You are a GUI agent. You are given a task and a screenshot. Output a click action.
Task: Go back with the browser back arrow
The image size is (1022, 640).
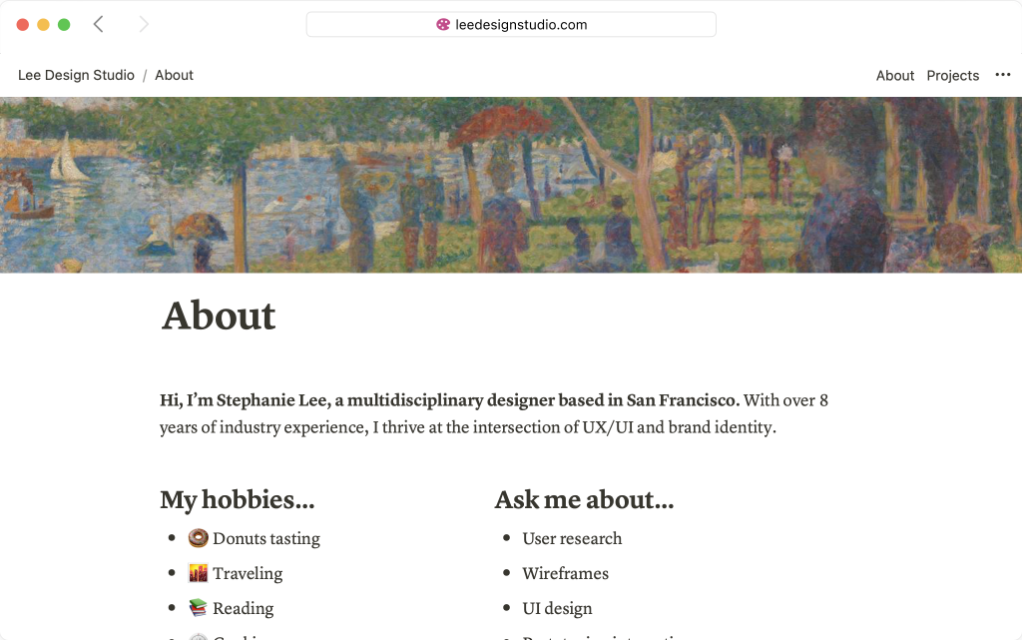[98, 24]
